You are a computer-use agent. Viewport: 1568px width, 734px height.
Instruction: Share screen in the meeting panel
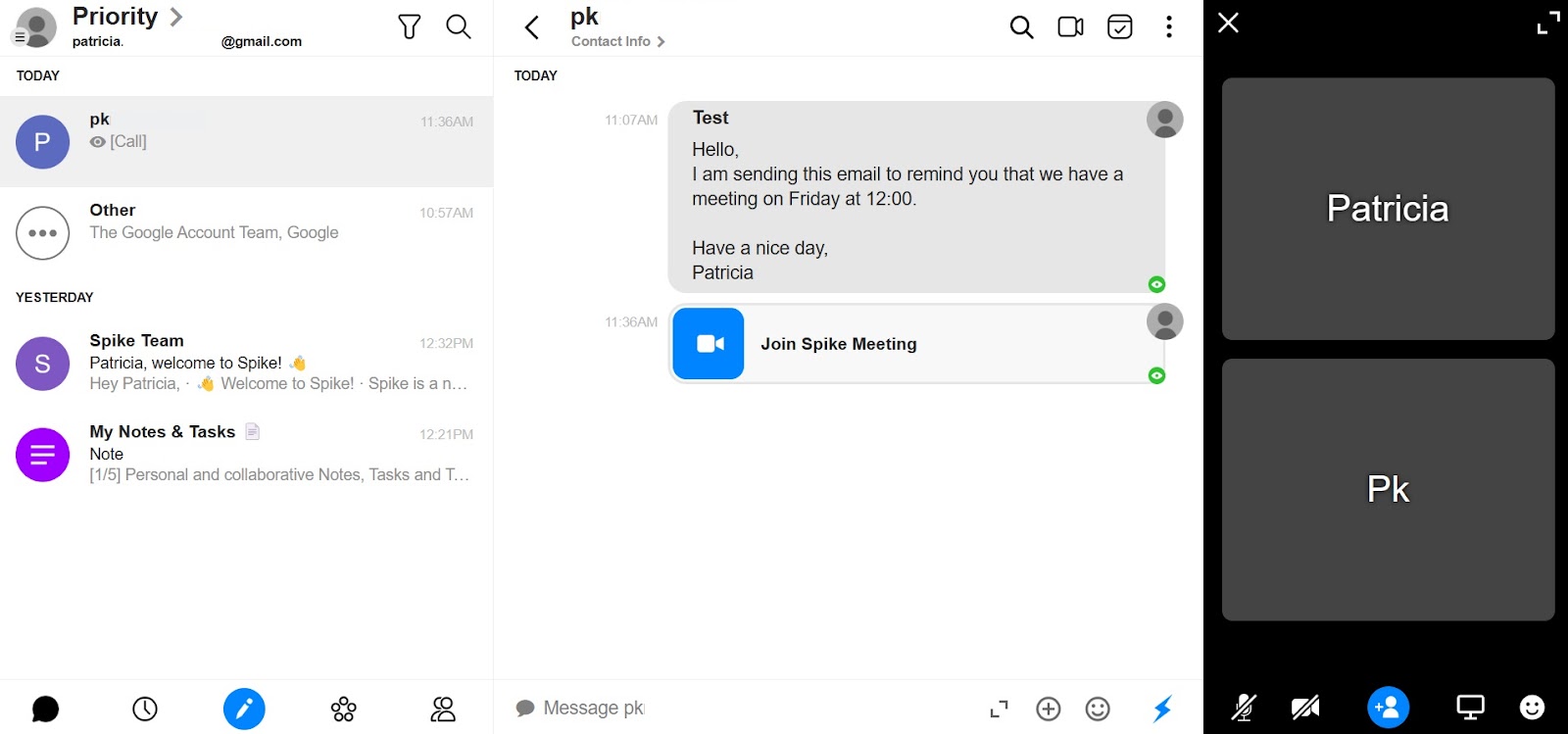point(1470,707)
